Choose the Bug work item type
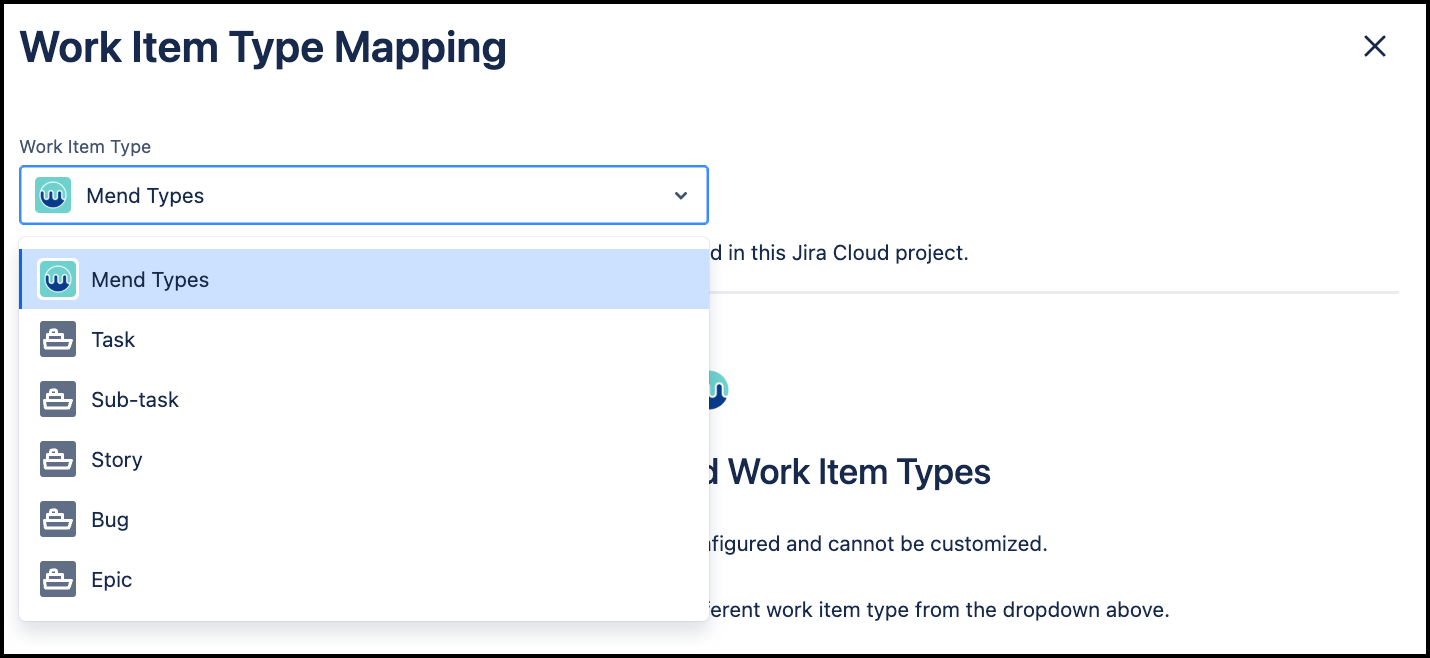The image size is (1430, 658). (x=110, y=520)
